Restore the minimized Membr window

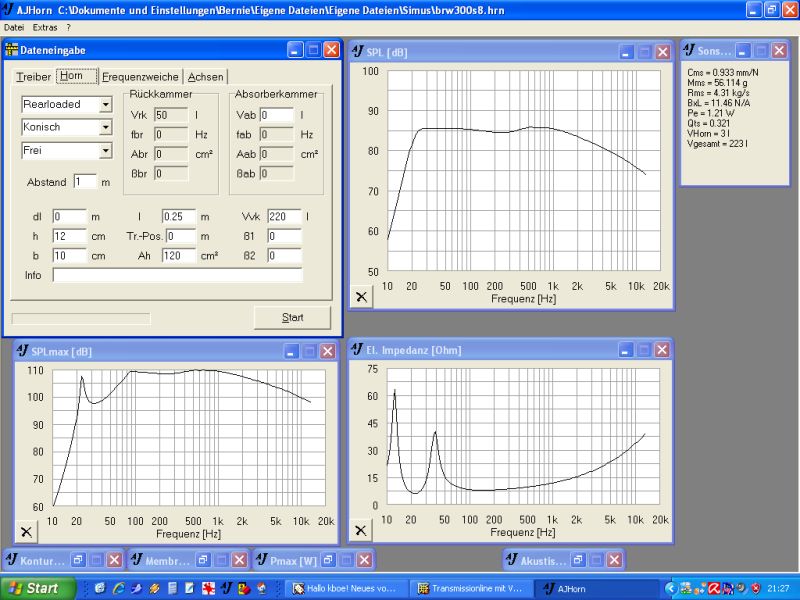(203, 560)
